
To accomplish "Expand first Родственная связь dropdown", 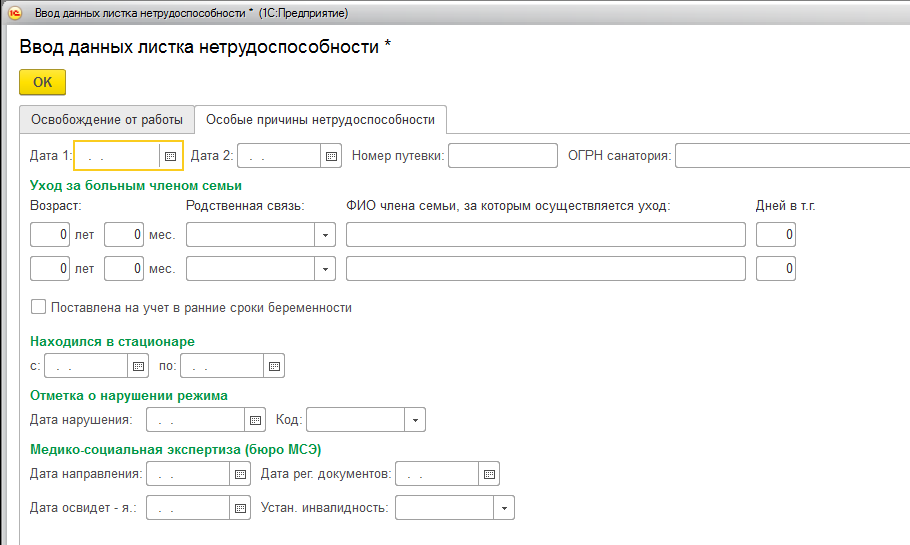I will 325,235.
